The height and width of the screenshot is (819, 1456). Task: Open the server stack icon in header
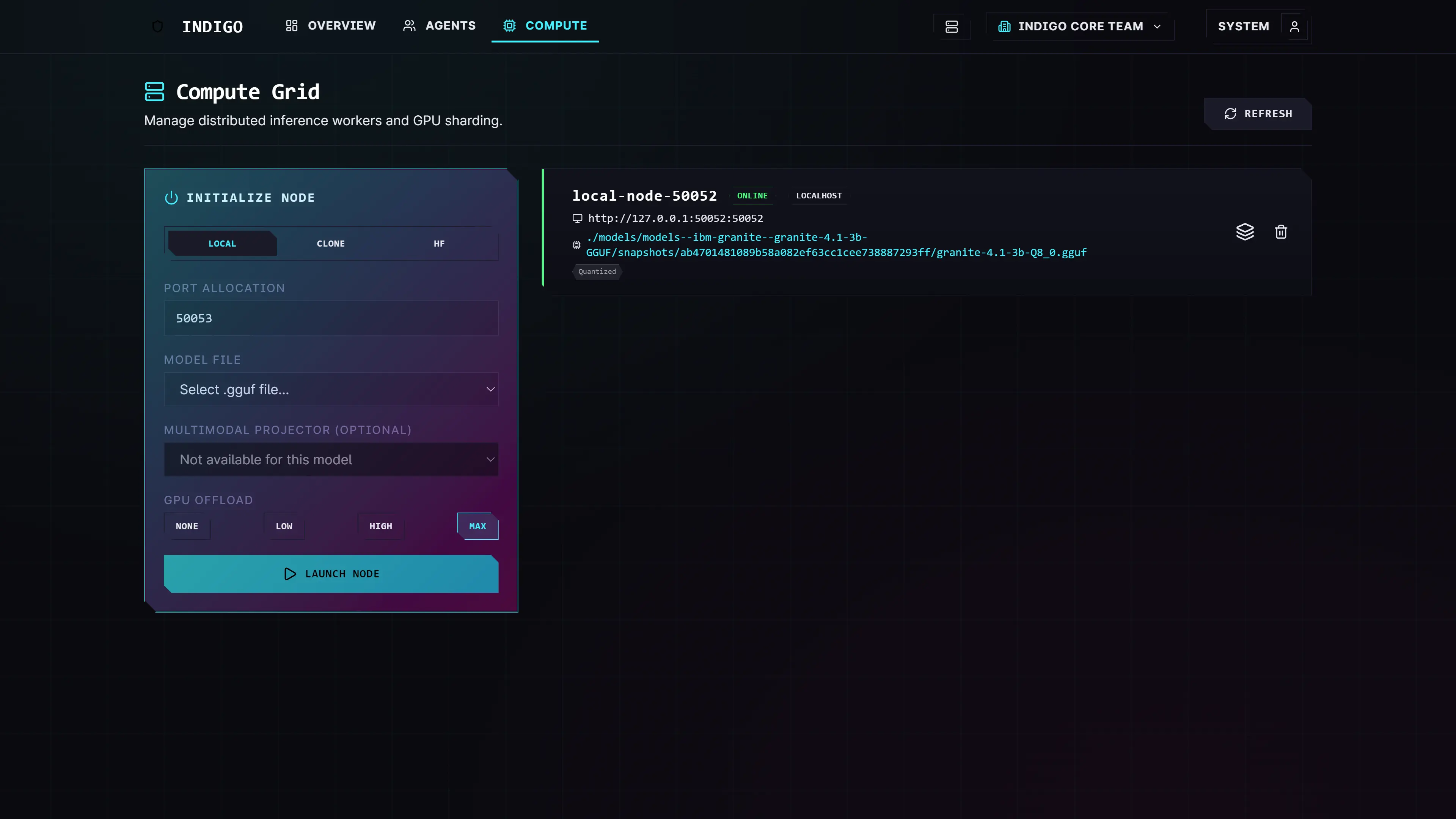coord(952,27)
